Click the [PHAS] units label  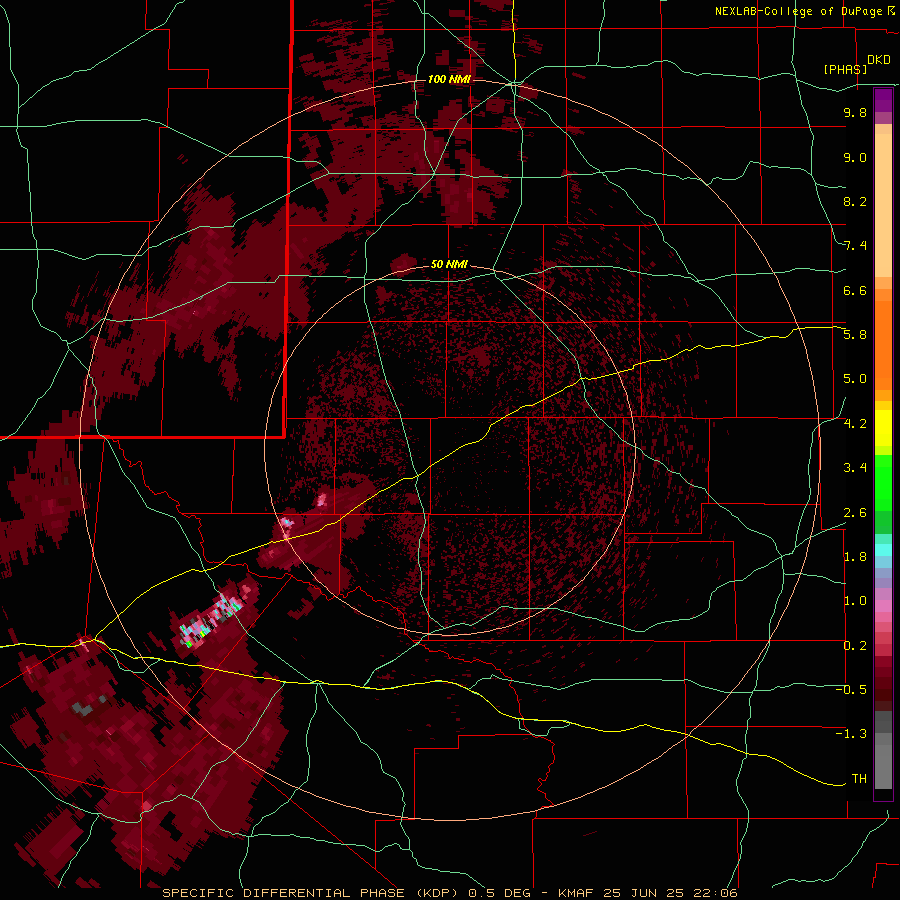[x=845, y=69]
